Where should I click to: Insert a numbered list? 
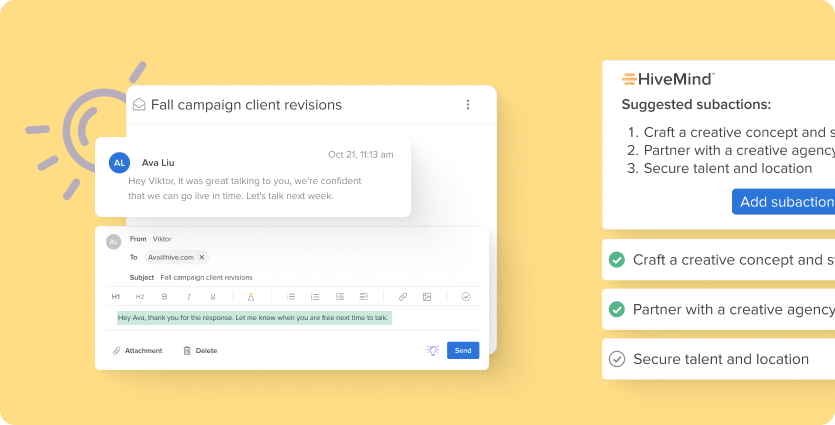315,297
